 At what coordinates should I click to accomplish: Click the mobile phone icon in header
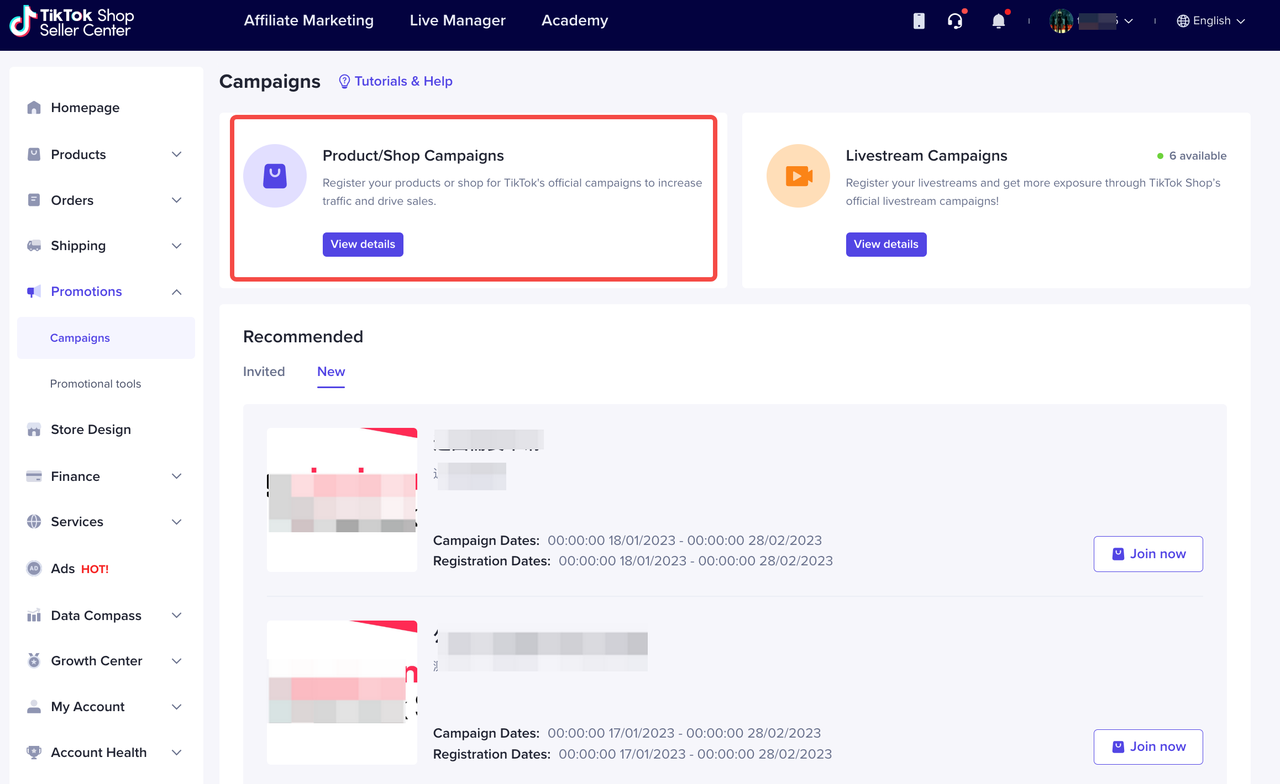(x=919, y=21)
